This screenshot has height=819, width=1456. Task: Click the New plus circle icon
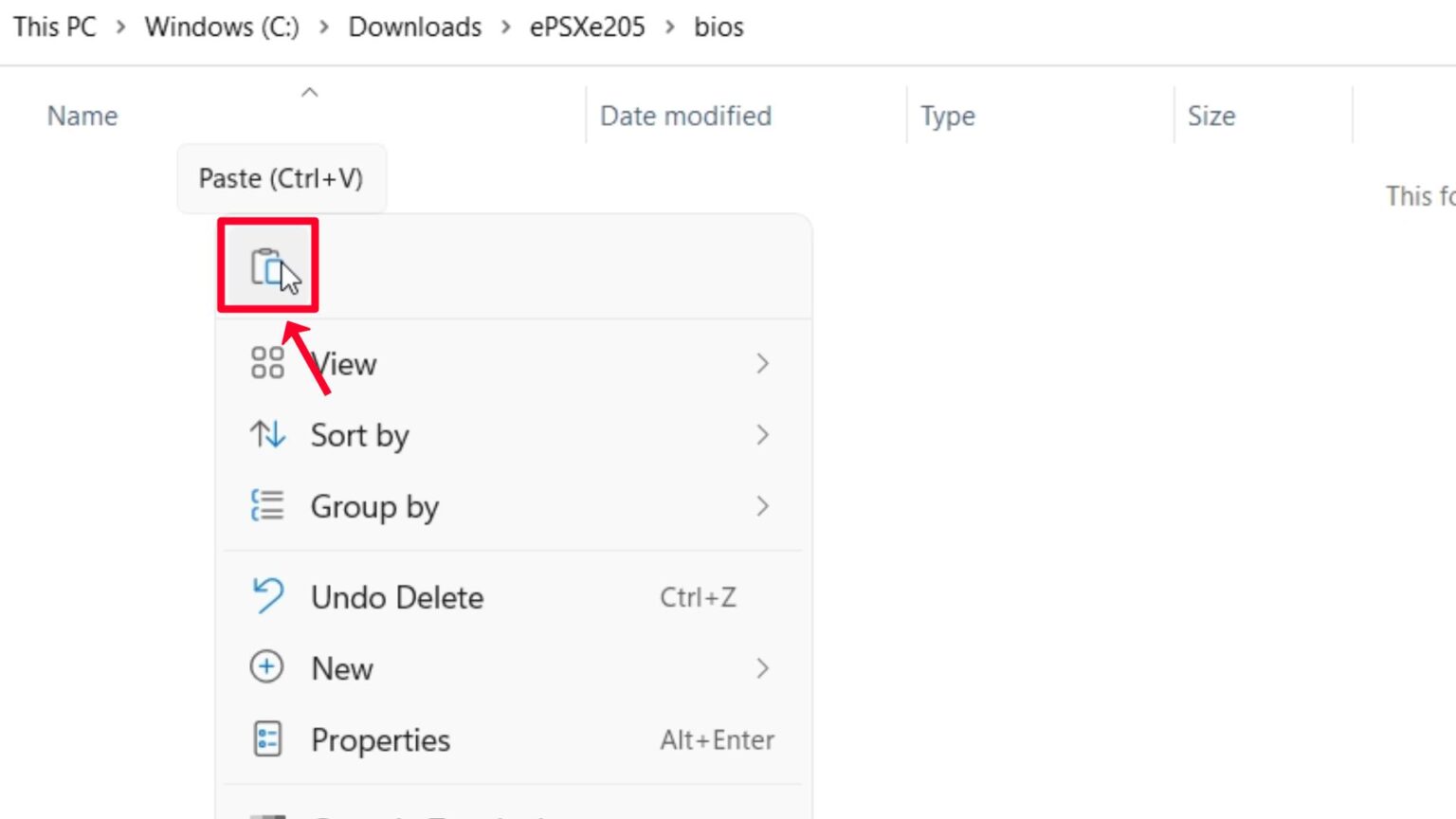267,668
